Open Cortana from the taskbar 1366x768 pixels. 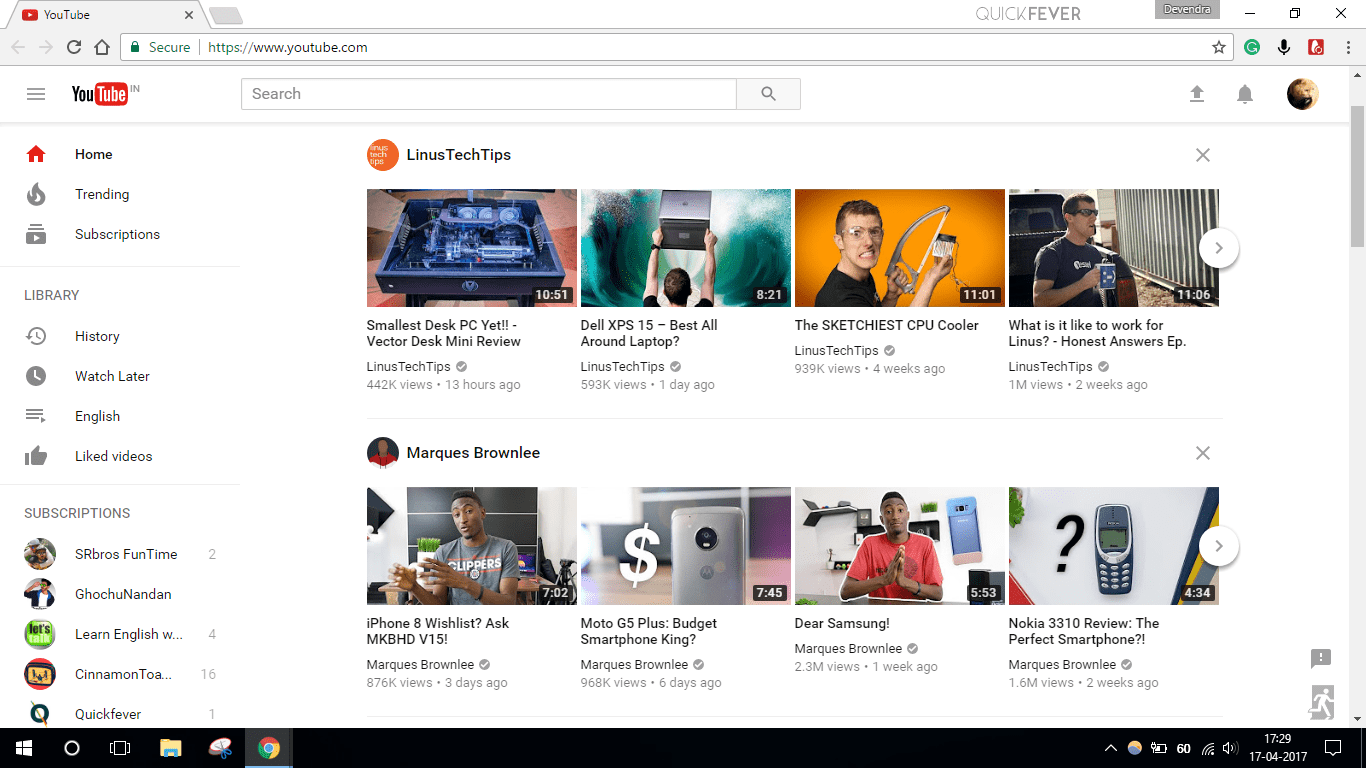click(72, 748)
